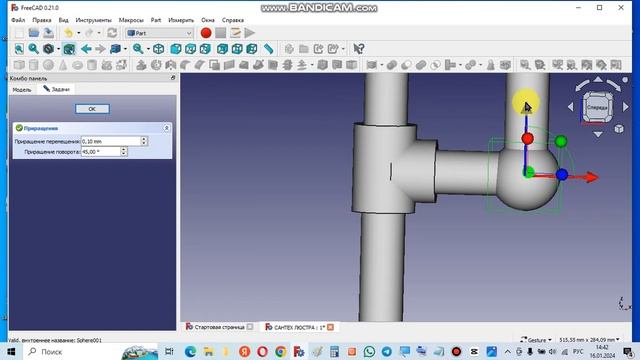Open a file with the folder icon
The width and height of the screenshot is (640, 360).
click(34, 33)
